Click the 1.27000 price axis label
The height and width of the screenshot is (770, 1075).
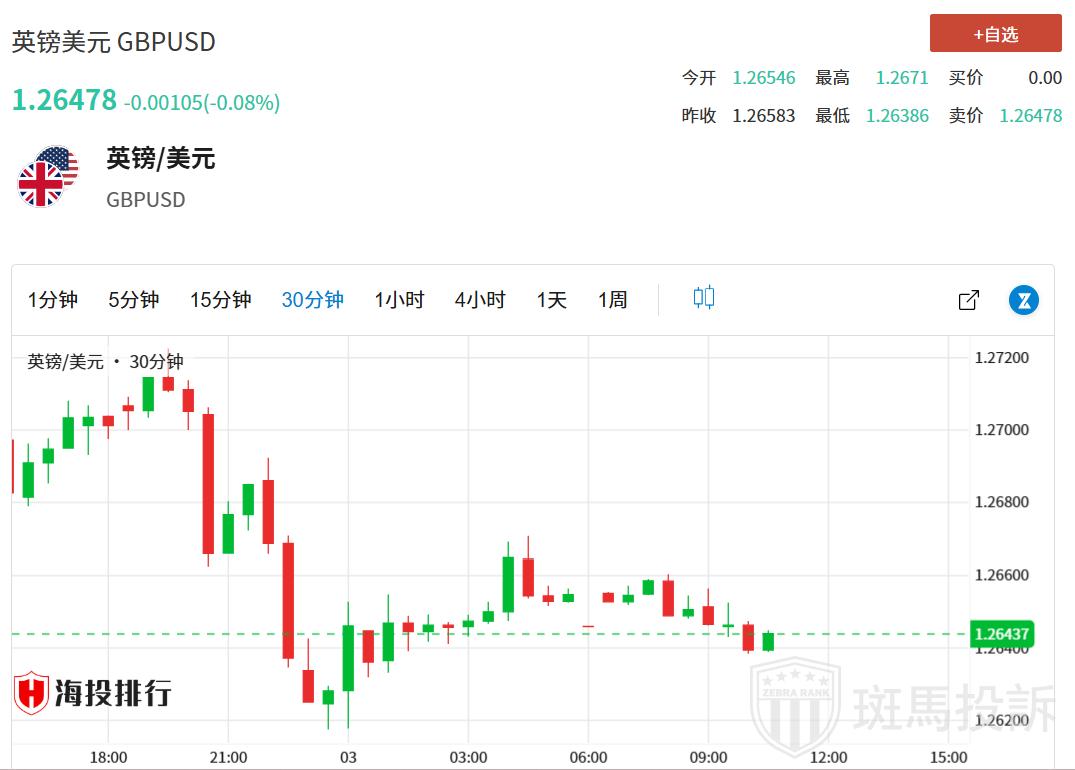pyautogui.click(x=1000, y=430)
